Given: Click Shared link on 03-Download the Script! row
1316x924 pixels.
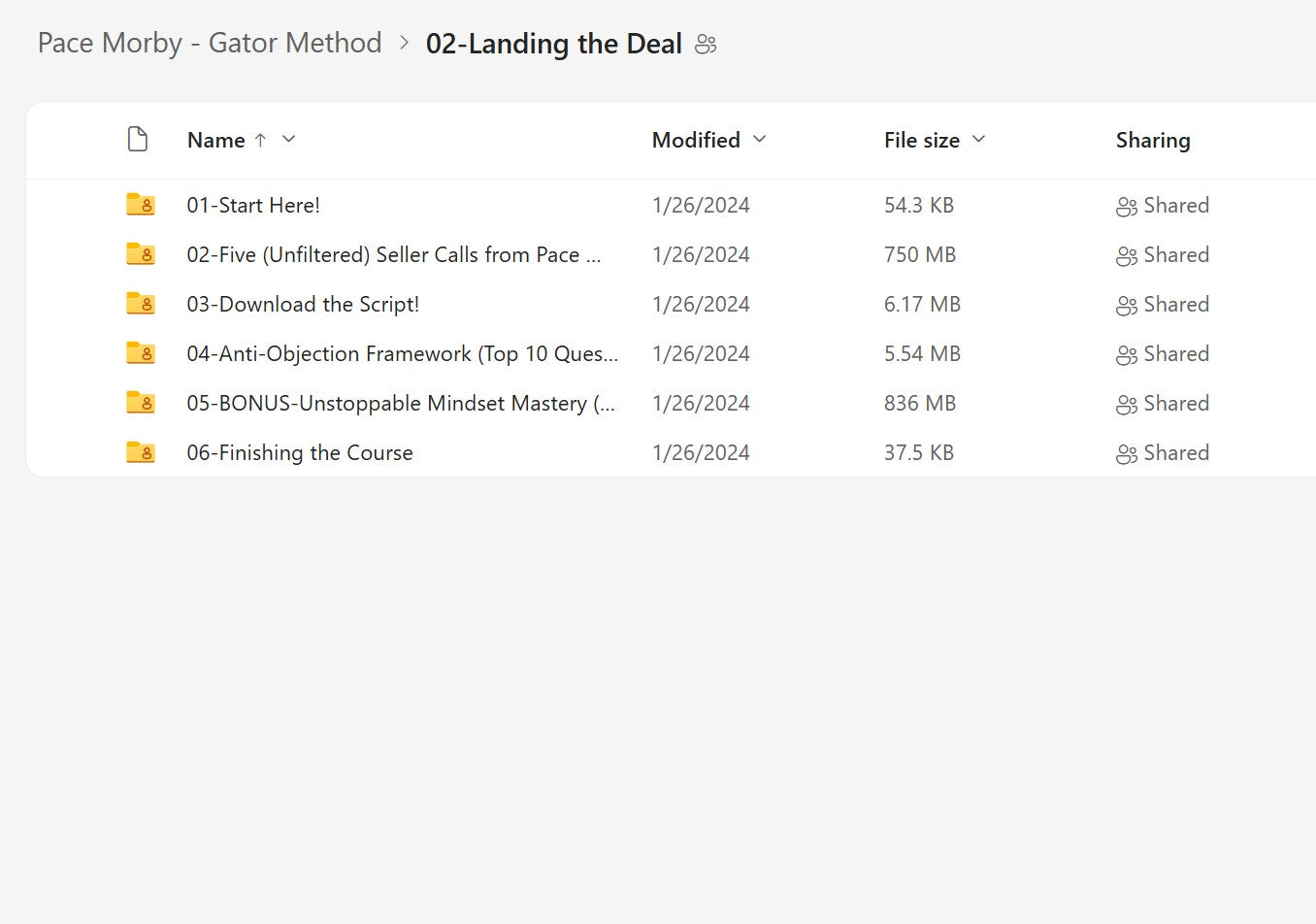Looking at the screenshot, I should coord(1176,304).
